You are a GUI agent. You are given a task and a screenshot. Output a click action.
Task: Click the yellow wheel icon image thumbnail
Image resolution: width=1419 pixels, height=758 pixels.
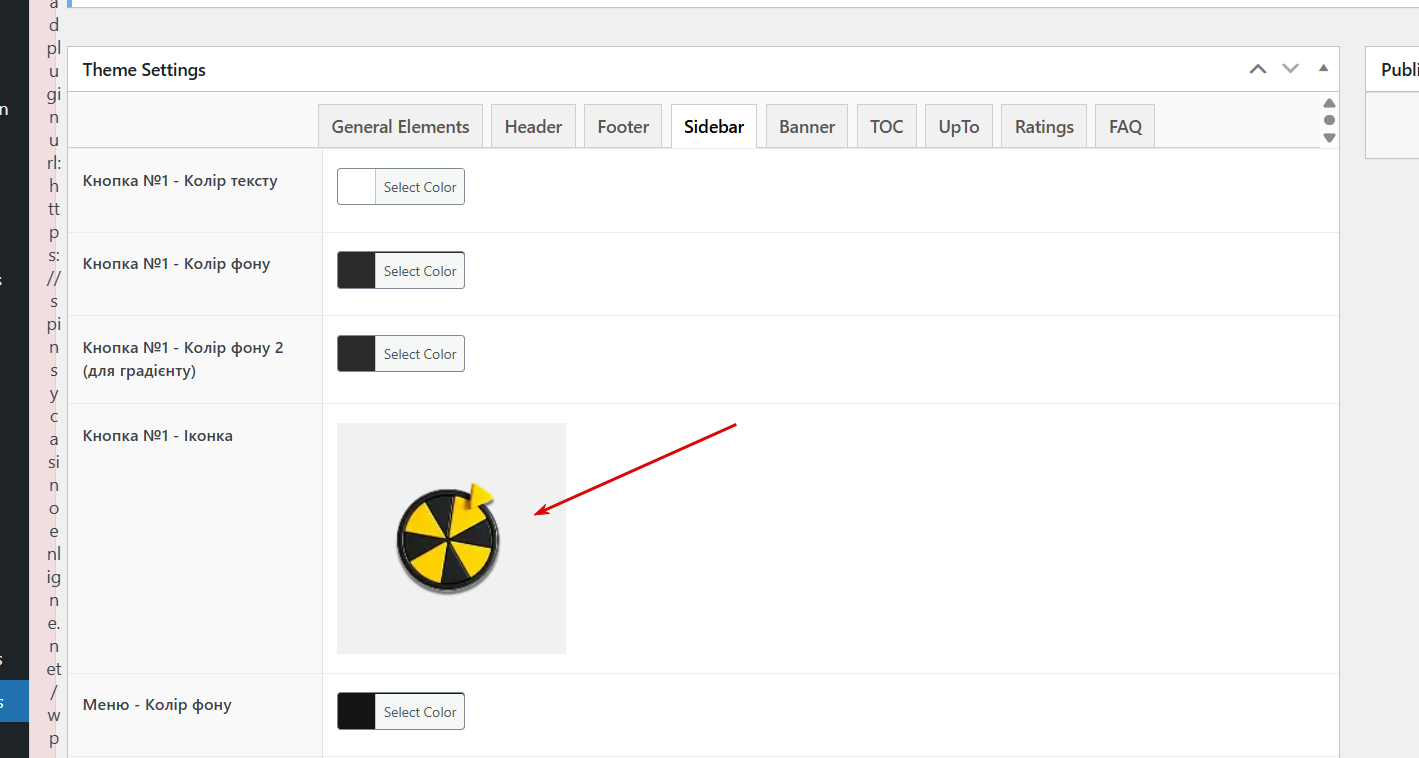tap(451, 538)
